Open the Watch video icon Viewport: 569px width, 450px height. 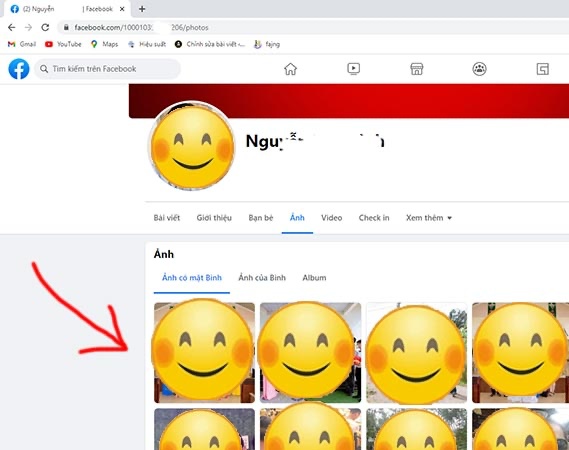point(353,69)
